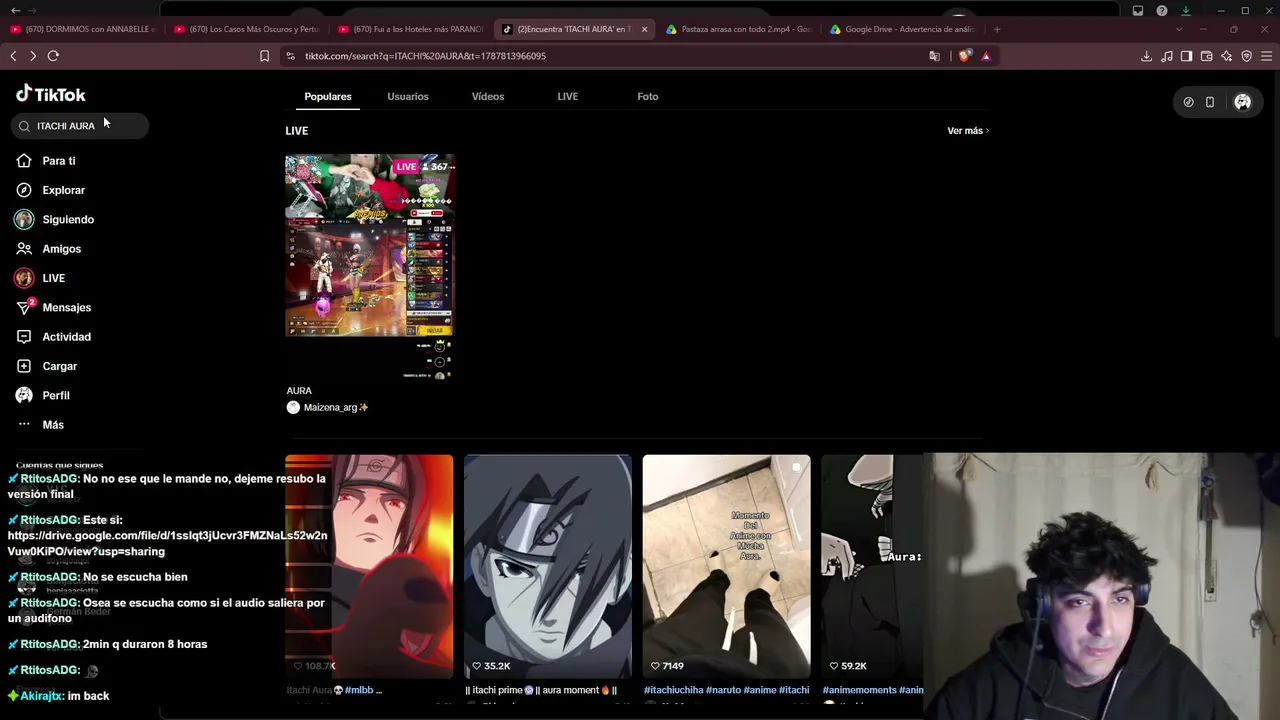The image size is (1280, 720).
Task: Open the music note playlist icon in the toolbar
Action: coord(1167,56)
